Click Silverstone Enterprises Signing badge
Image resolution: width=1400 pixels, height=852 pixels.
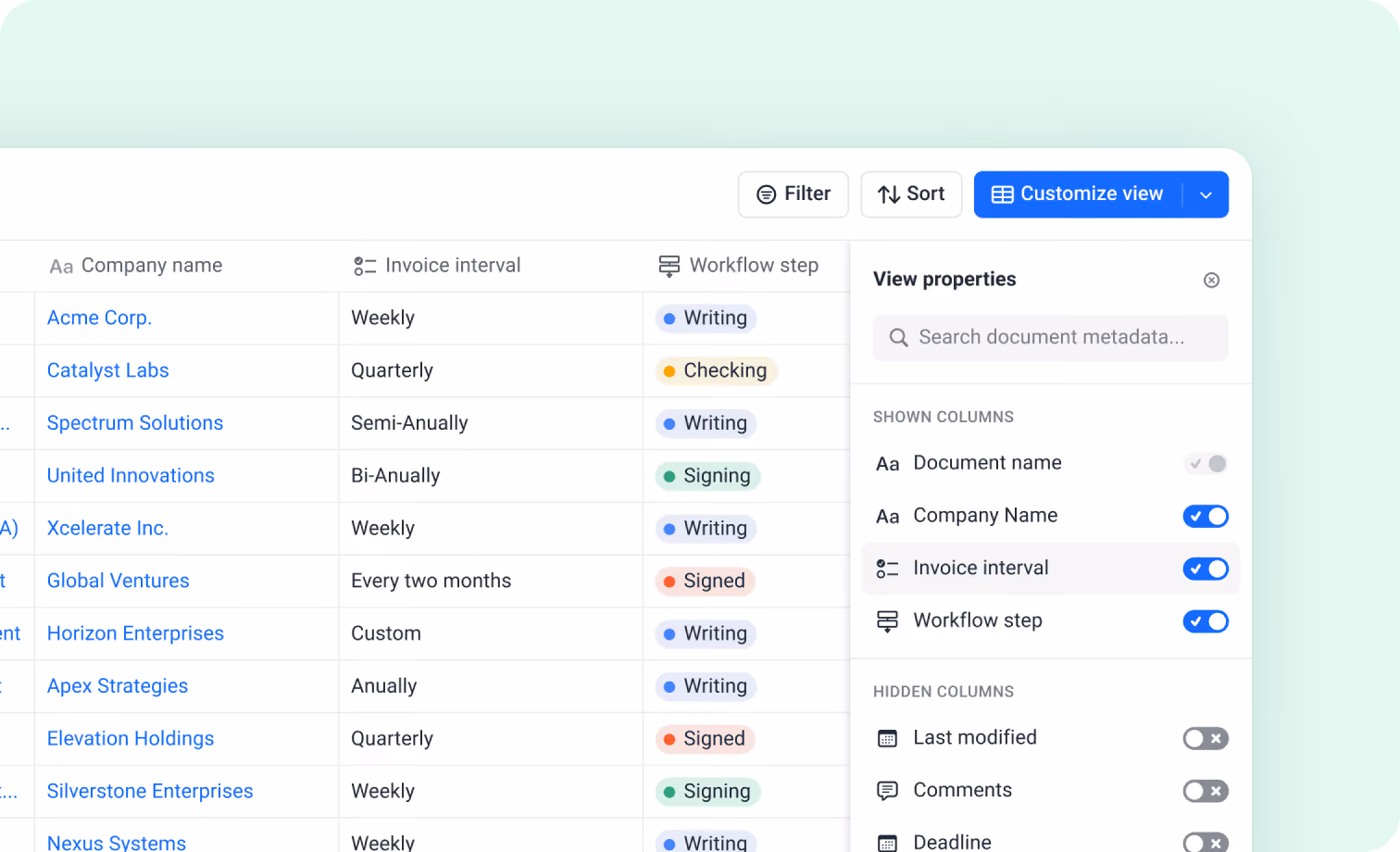707,792
